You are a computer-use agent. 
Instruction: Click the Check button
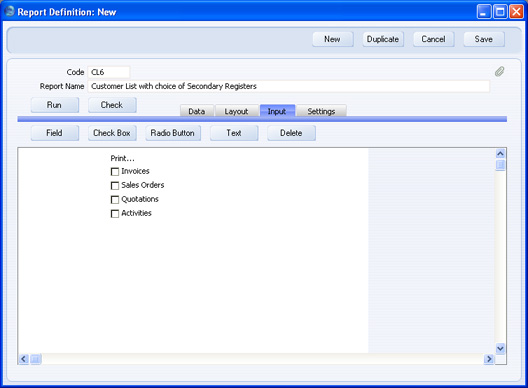coord(112,105)
